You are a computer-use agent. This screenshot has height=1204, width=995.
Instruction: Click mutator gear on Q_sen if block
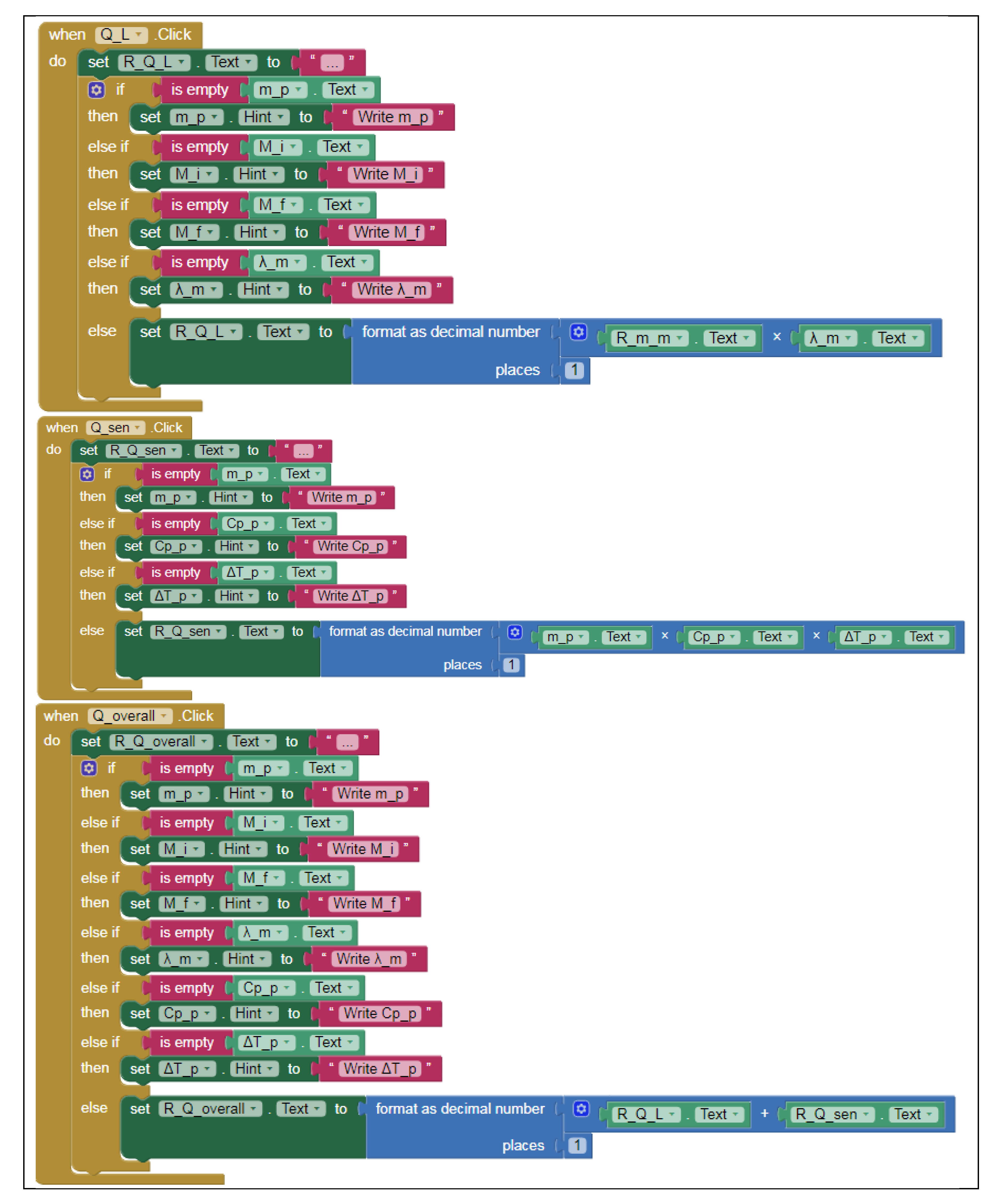point(87,474)
